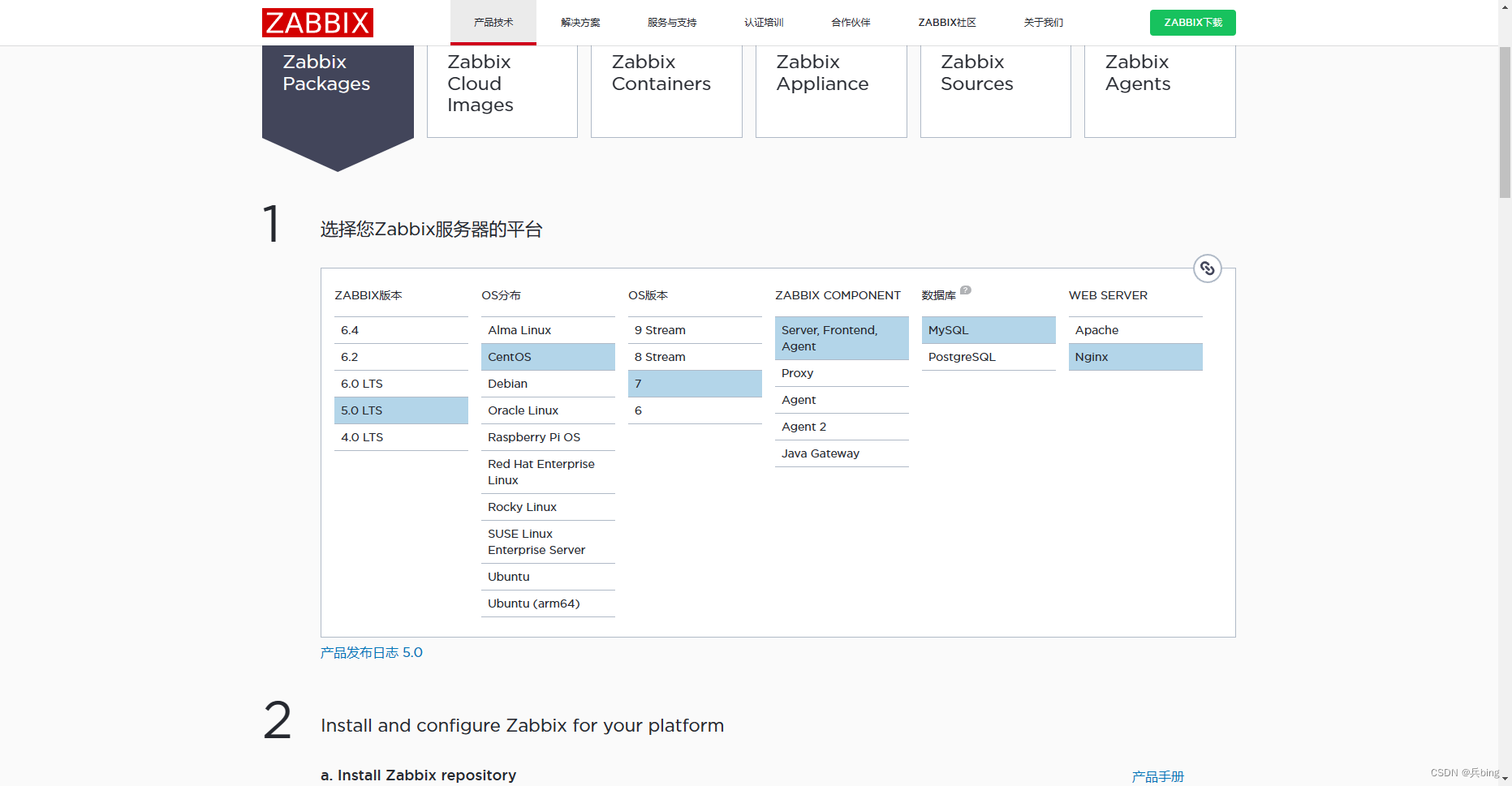Choose Ubuntu (arm64) distribution
Viewport: 1512px width, 786px height.
pos(548,603)
